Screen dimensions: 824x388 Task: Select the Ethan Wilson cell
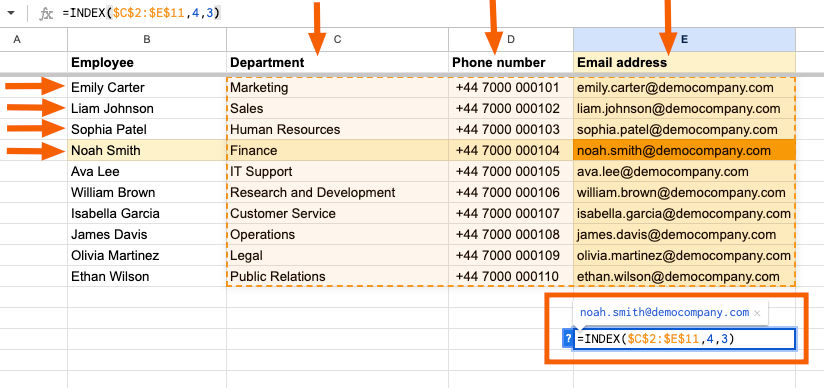(147, 277)
